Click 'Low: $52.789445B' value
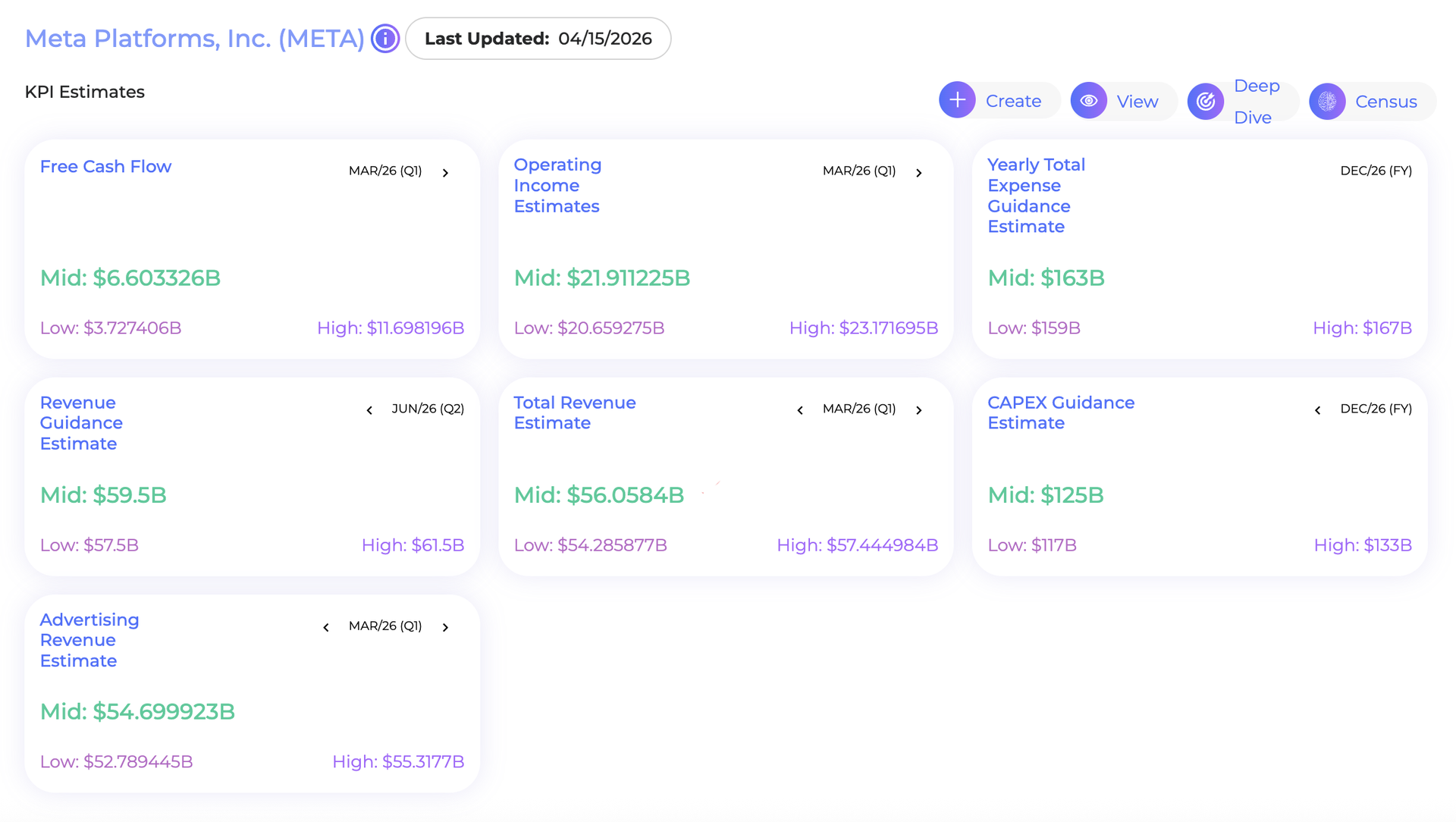 (x=116, y=761)
